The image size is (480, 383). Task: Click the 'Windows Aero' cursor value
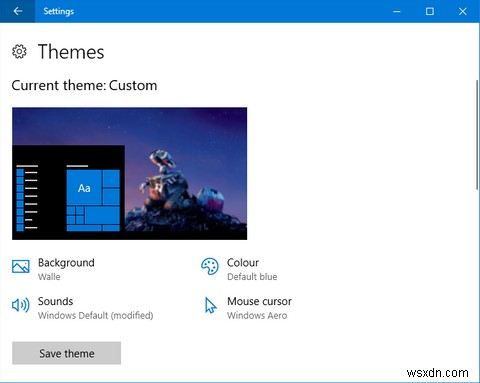pos(257,315)
